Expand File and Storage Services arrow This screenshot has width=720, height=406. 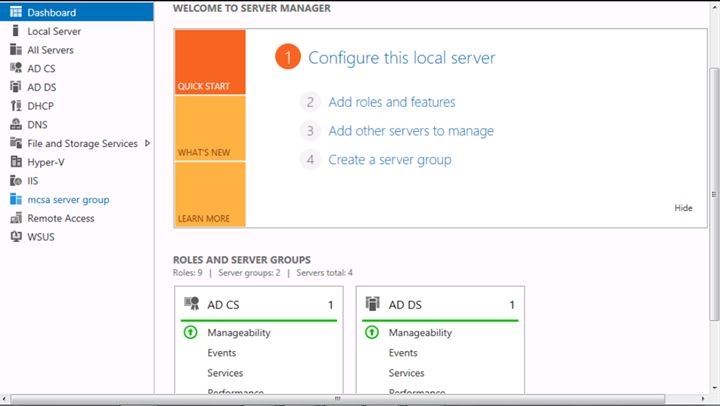[147, 143]
